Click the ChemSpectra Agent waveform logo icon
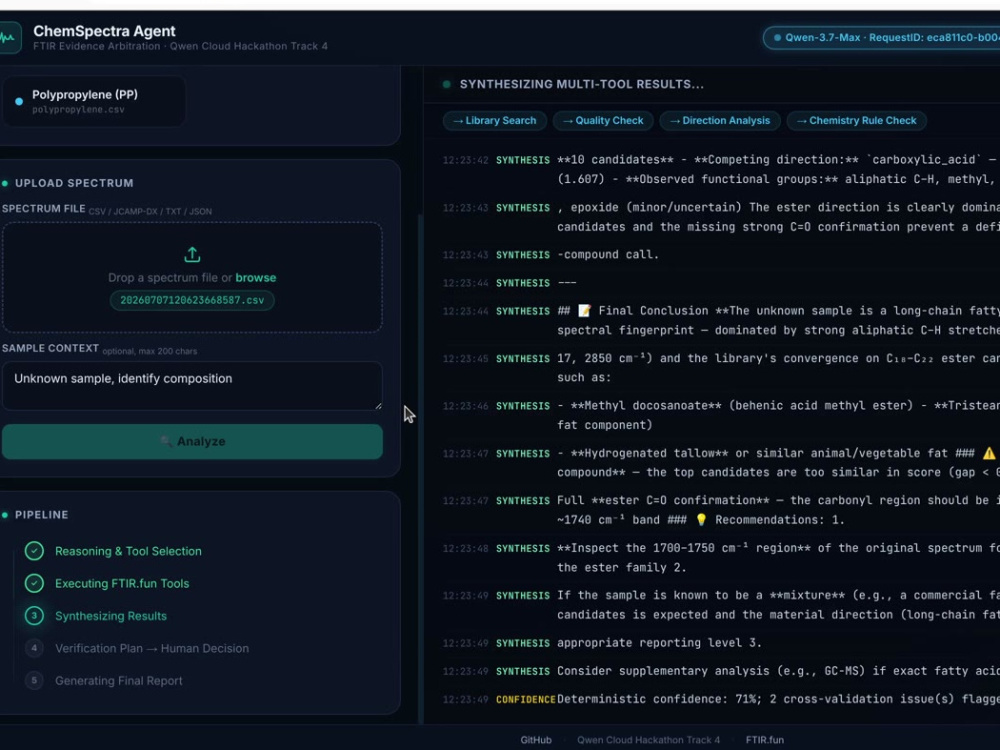 tap(9, 38)
